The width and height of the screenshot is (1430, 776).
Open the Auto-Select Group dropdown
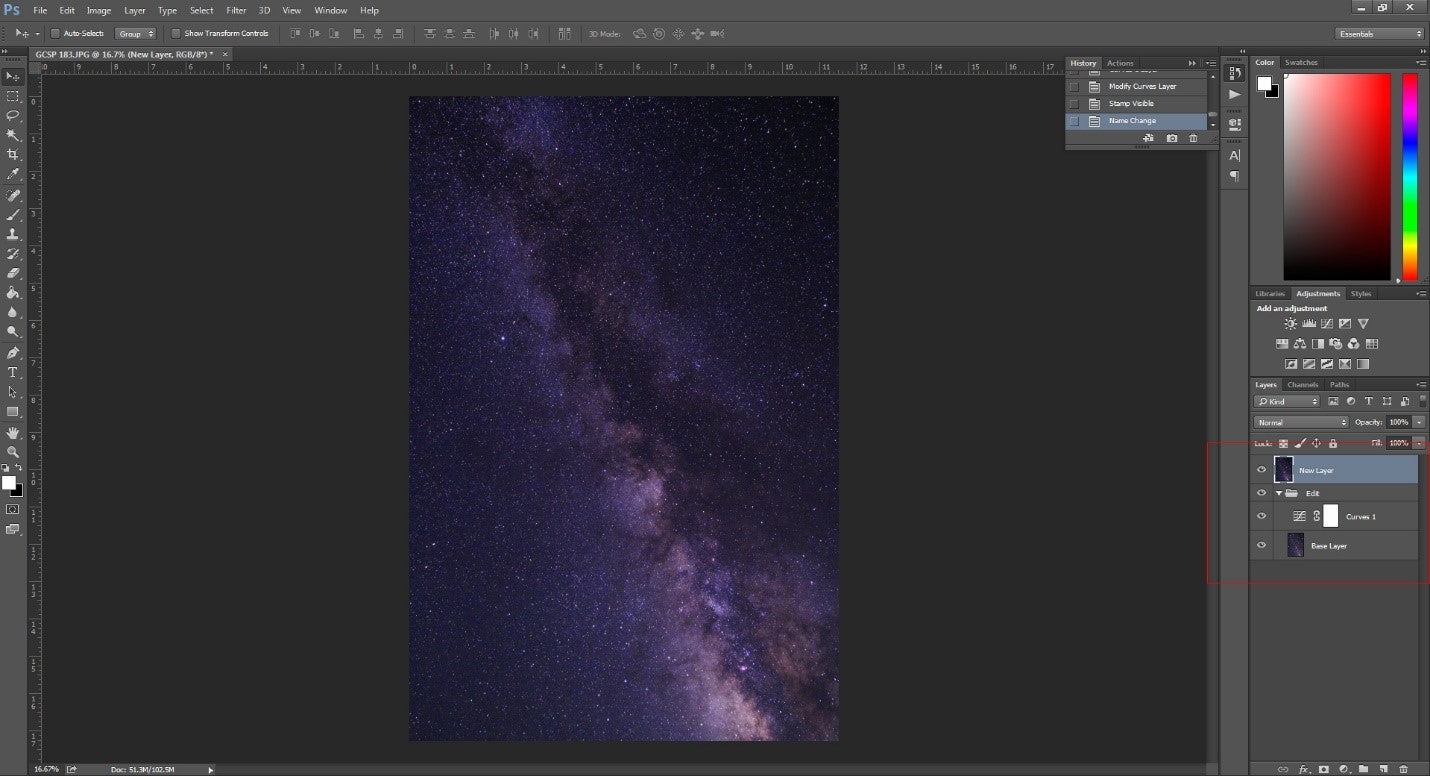pos(136,34)
